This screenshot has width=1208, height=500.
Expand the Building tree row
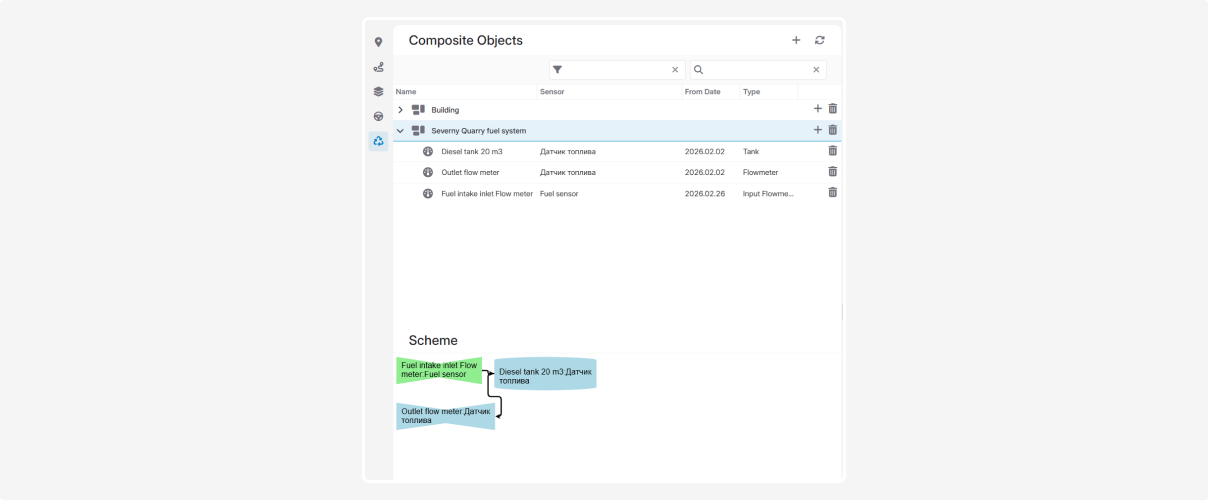[x=401, y=110]
